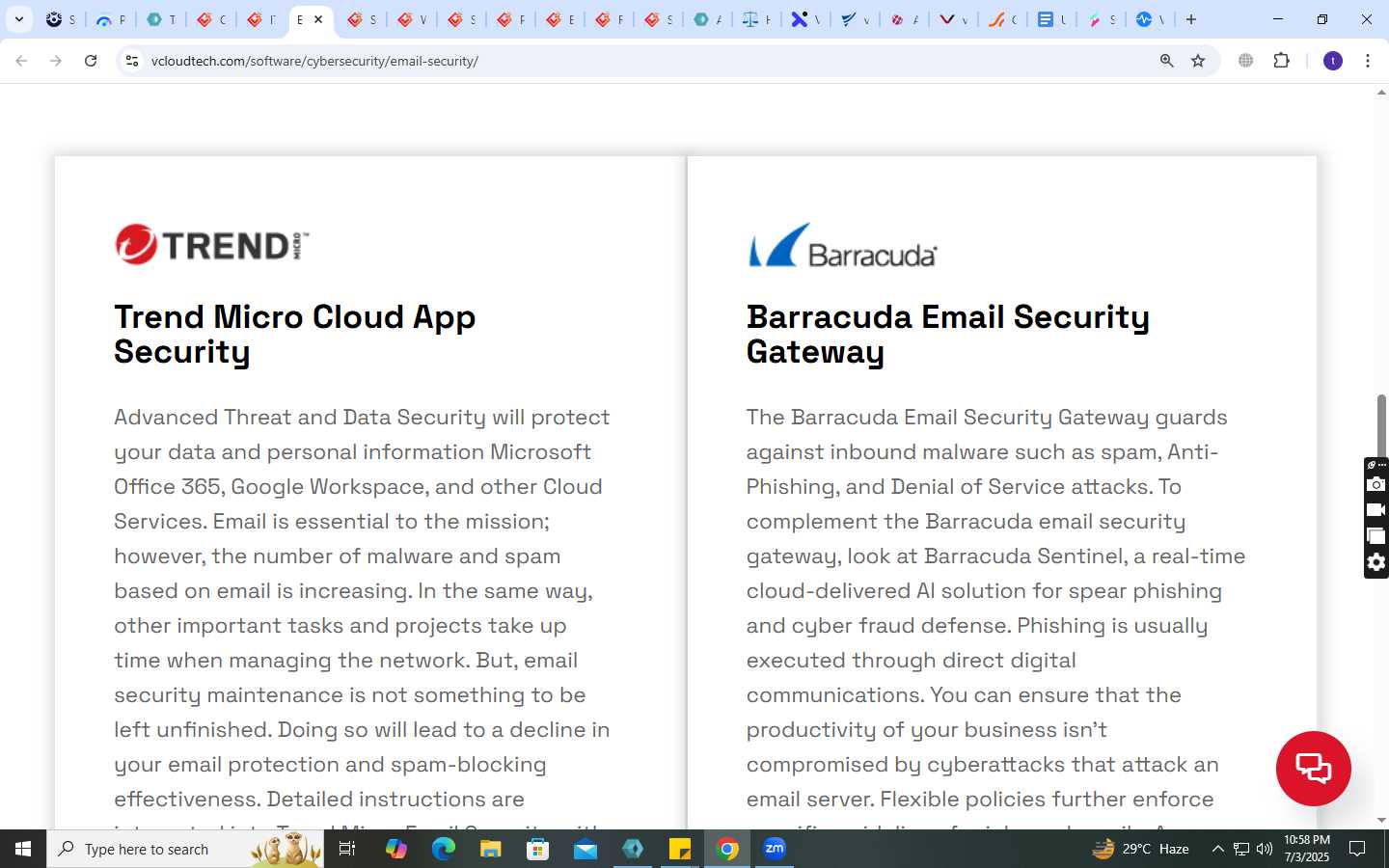This screenshot has height=868, width=1389.
Task: Open the Chrome three-dot menu
Action: pos(1368,61)
